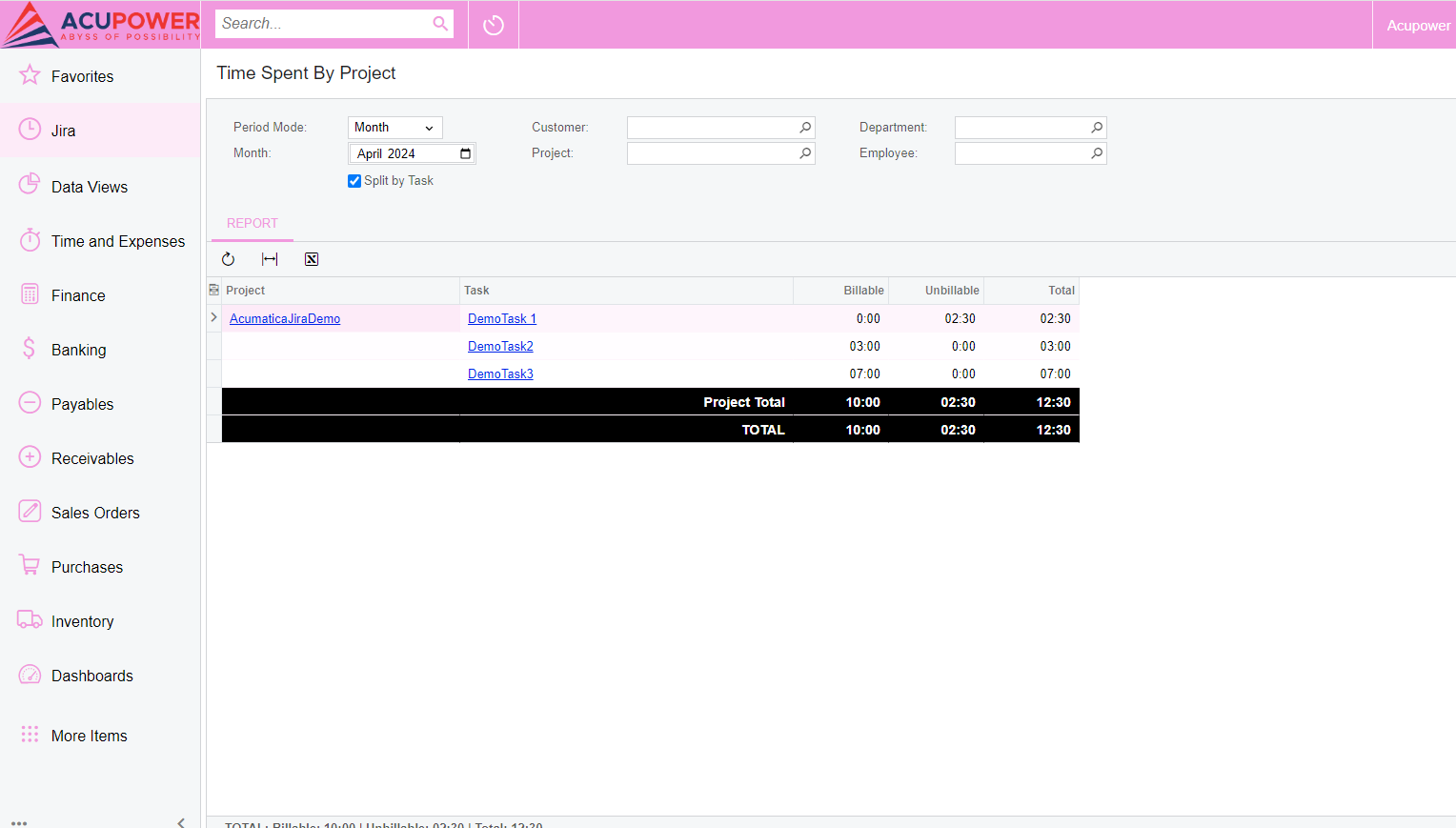Open the Time and Expenses menu
1456x828 pixels.
tap(117, 242)
